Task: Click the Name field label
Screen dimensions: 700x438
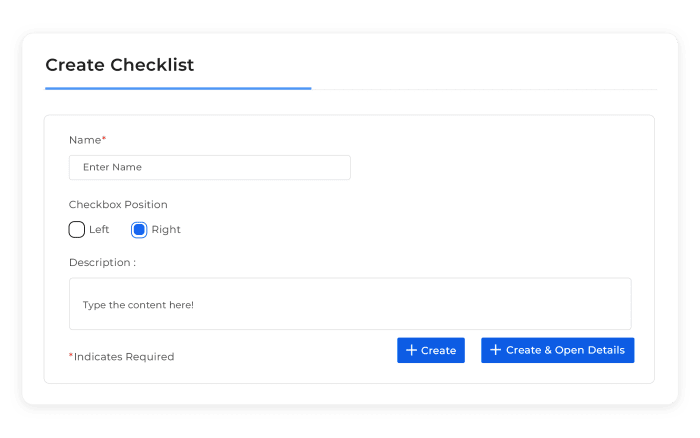Action: pyautogui.click(x=85, y=140)
